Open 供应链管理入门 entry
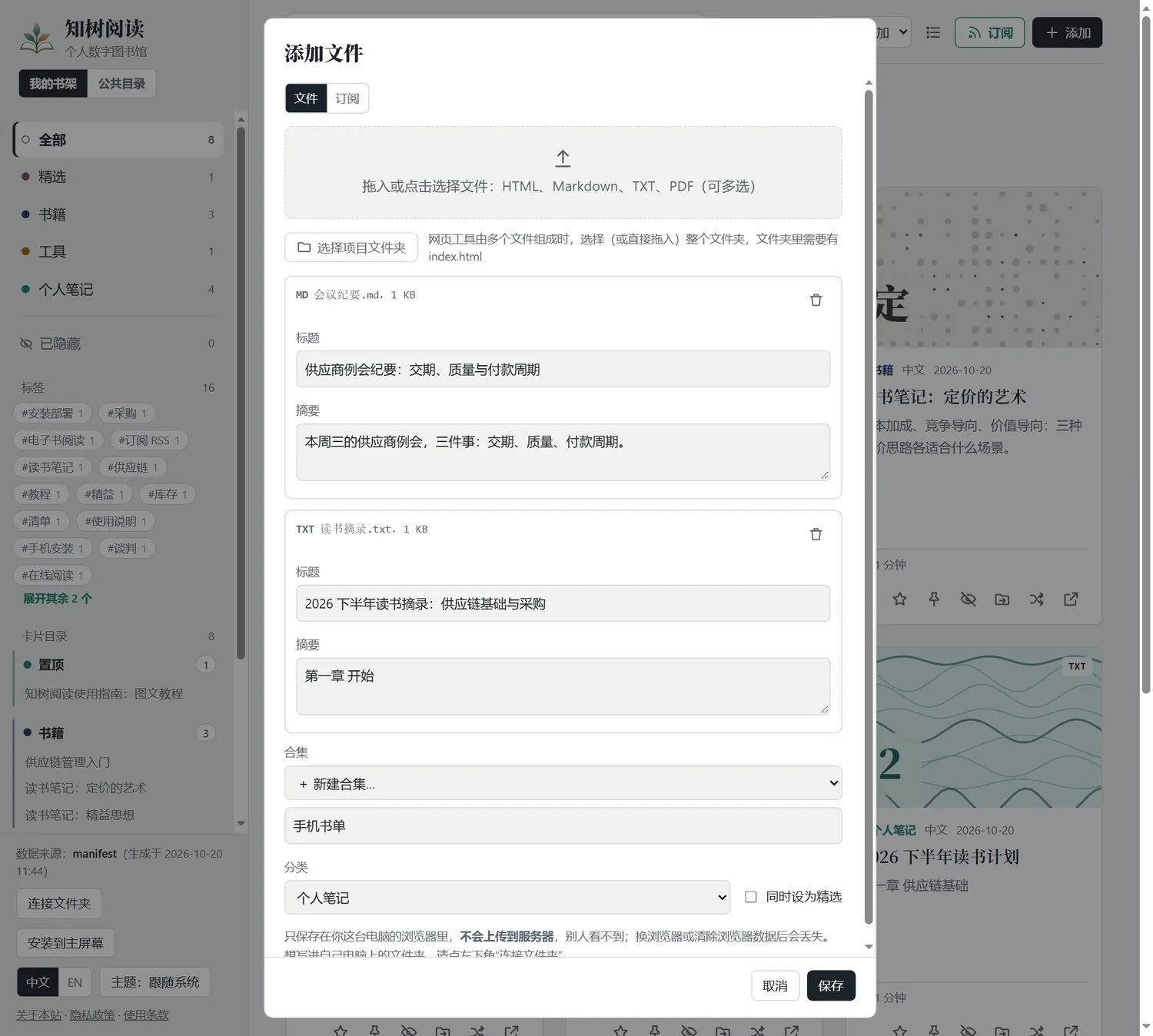The image size is (1153, 1036). point(68,762)
